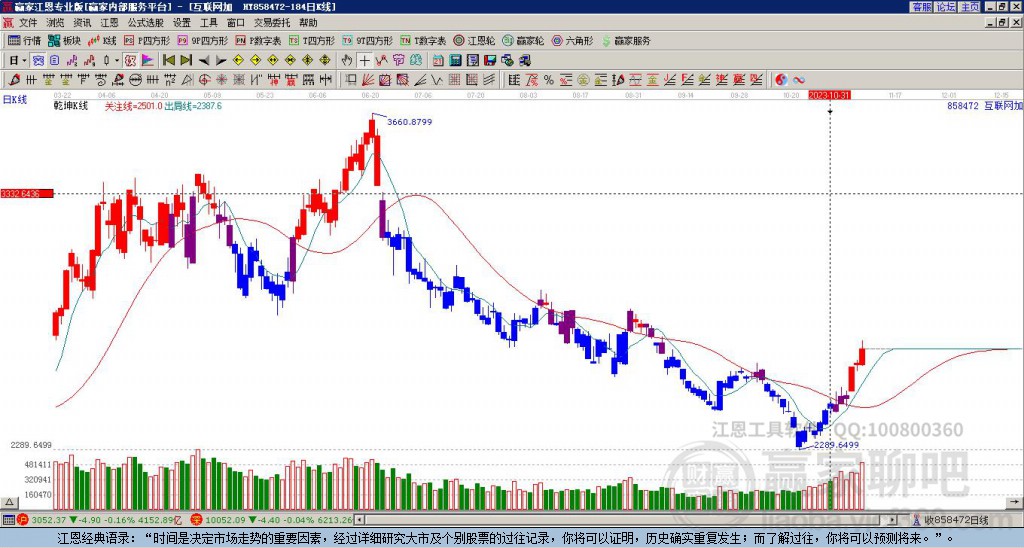Open the 论坛 link in title bar
This screenshot has width=1024, height=548.
[x=946, y=7]
